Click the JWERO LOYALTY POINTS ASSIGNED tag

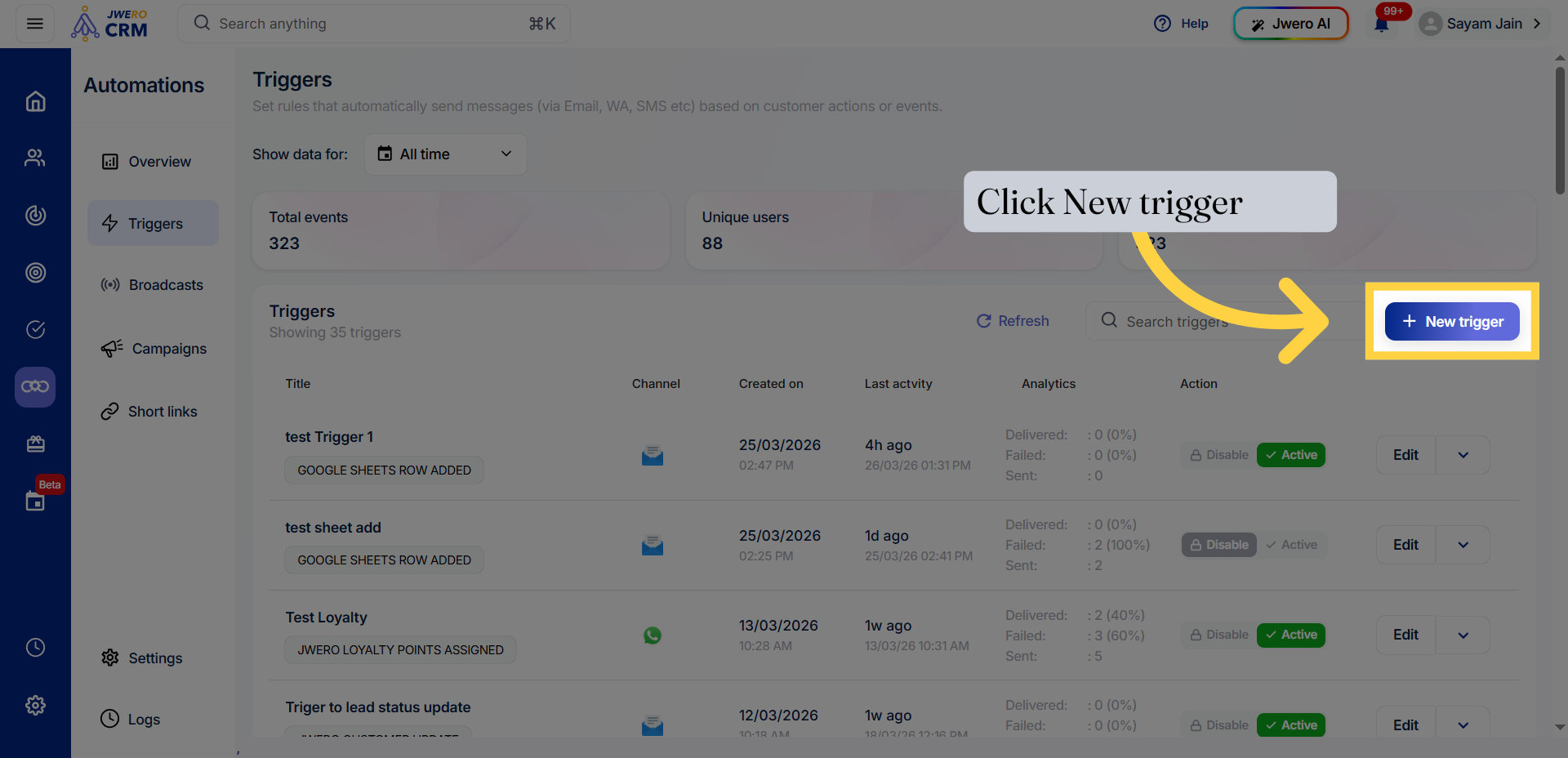point(400,649)
